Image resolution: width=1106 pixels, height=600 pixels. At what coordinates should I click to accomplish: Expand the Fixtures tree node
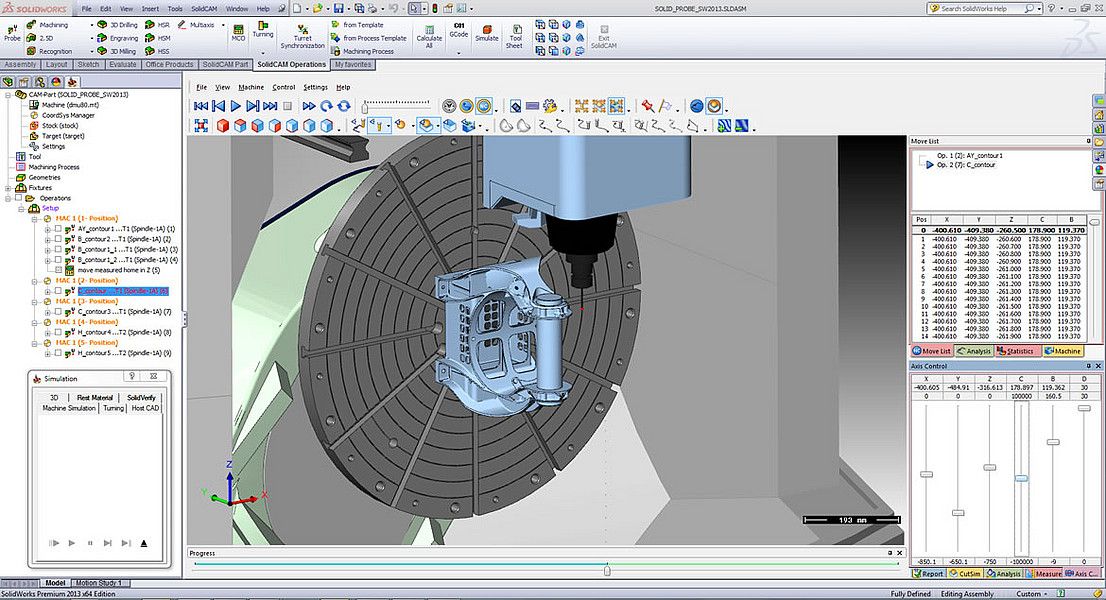(x=8, y=188)
